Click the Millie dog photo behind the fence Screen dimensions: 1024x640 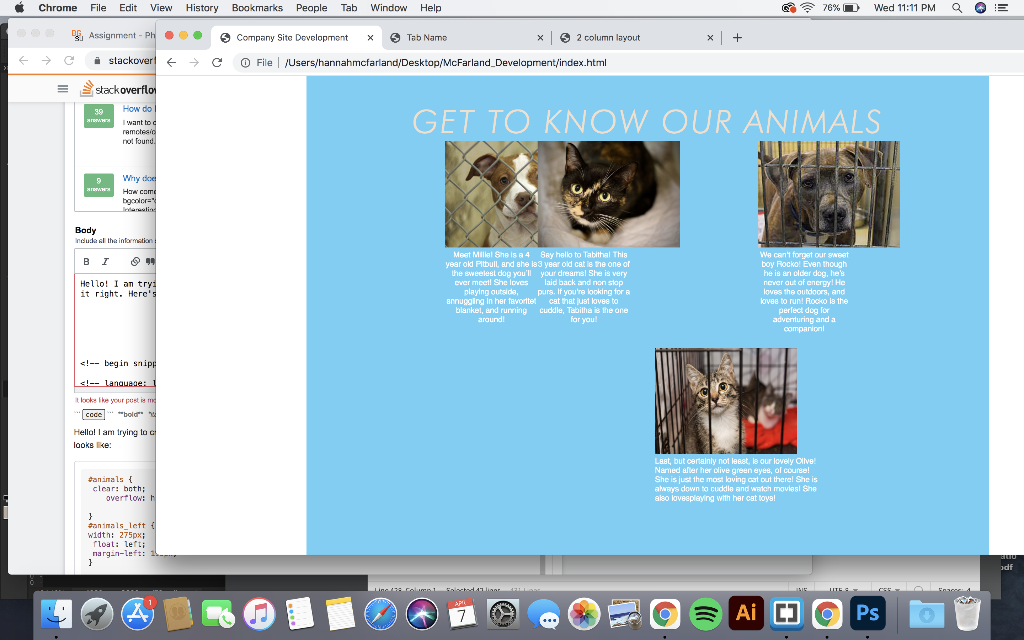pos(492,194)
